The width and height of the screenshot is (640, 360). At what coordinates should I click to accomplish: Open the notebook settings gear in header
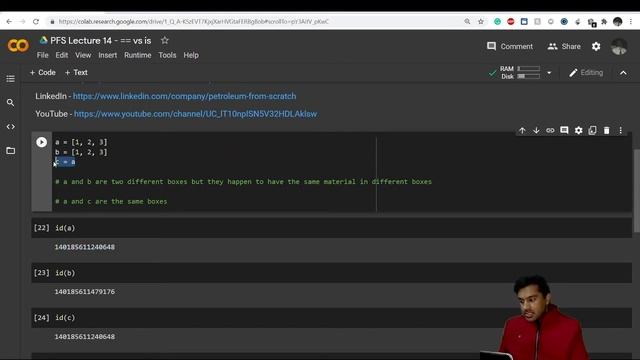click(596, 47)
